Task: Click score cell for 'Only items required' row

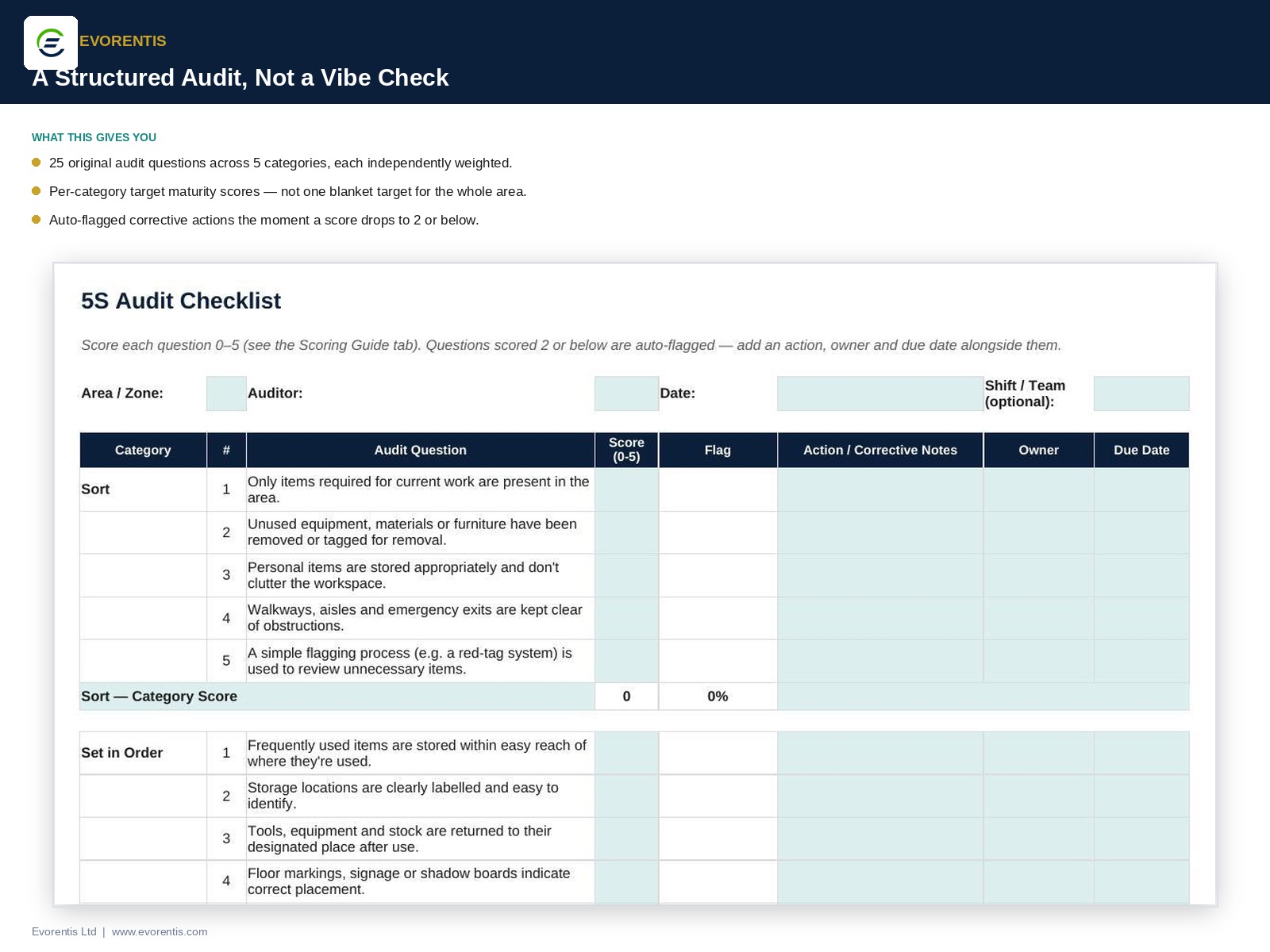Action: 626,489
